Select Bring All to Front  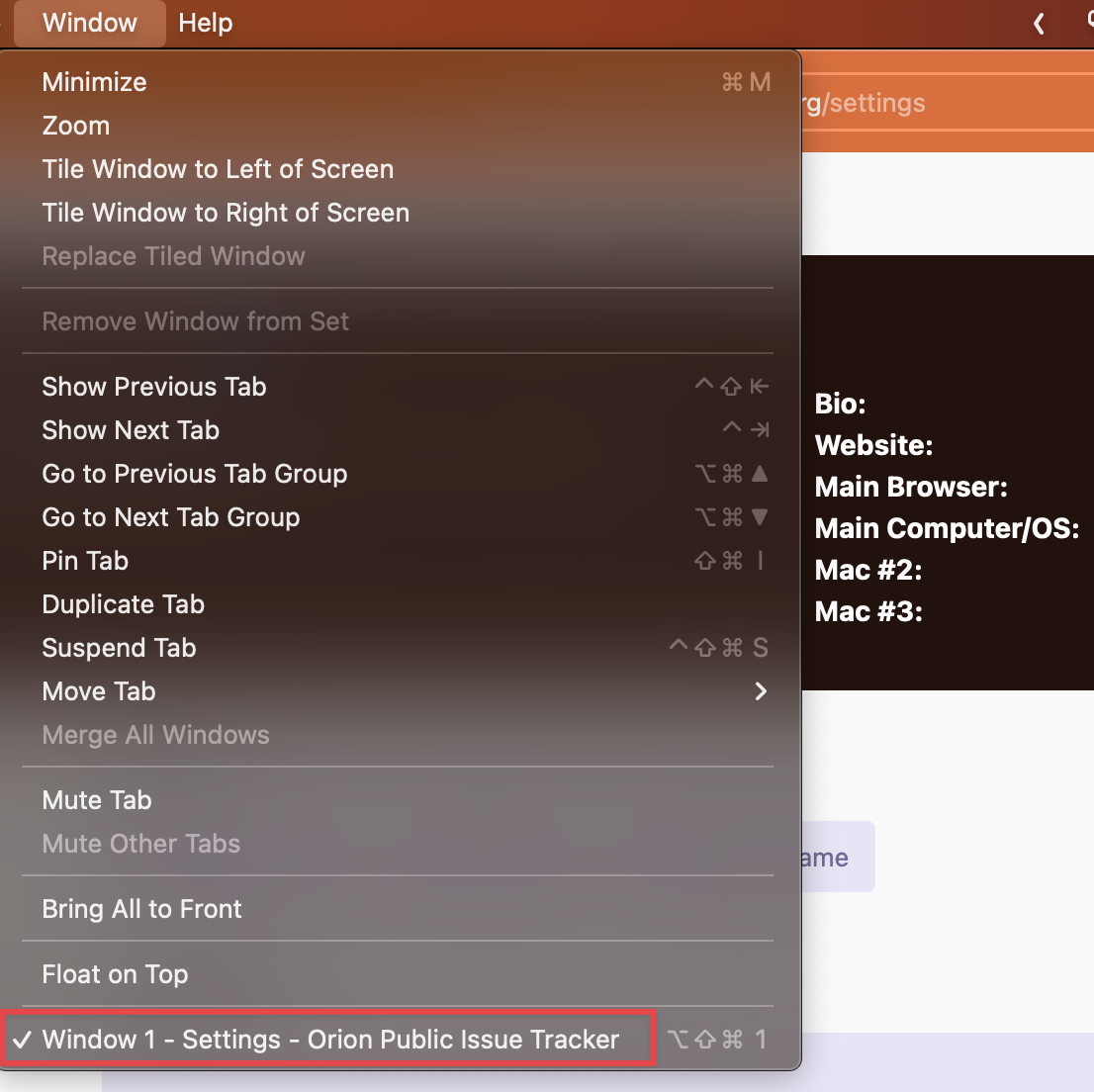tap(142, 909)
